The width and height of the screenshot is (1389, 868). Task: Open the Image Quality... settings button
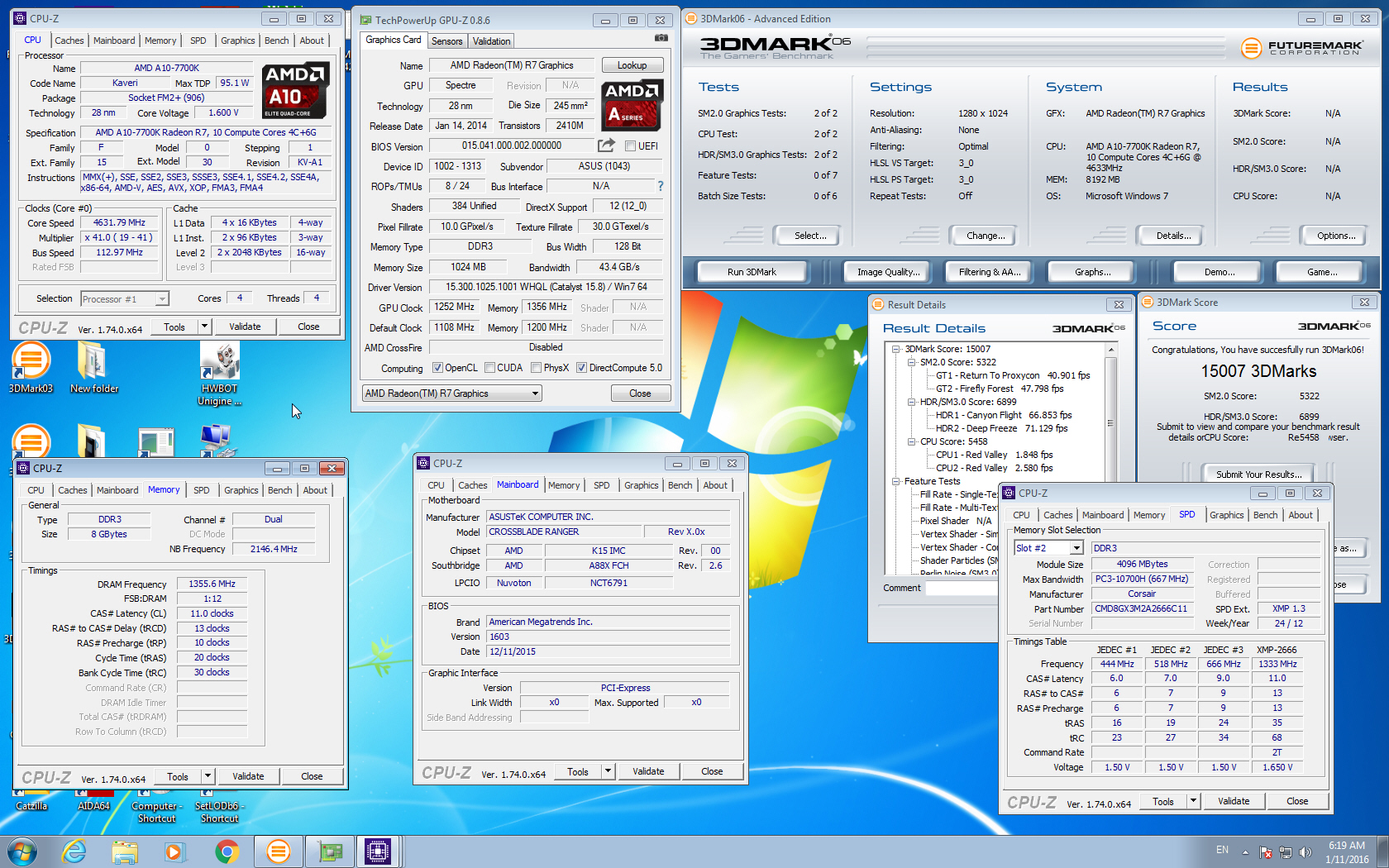click(x=887, y=272)
